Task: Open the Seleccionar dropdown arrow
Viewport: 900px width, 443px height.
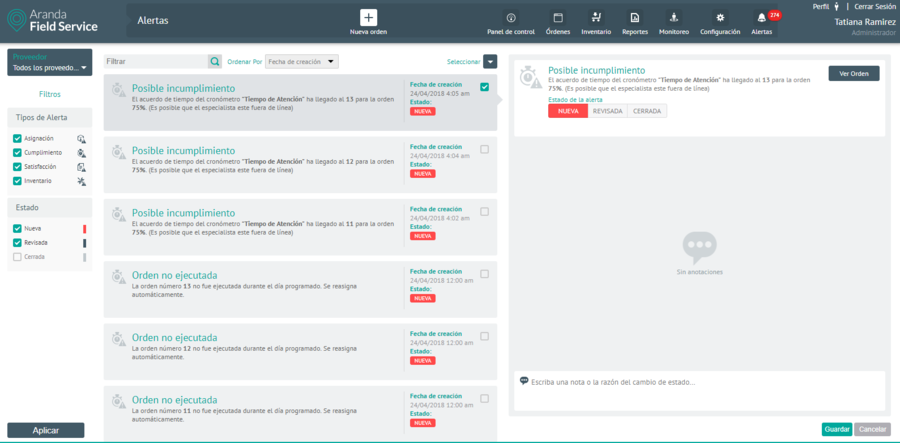Action: pyautogui.click(x=490, y=62)
